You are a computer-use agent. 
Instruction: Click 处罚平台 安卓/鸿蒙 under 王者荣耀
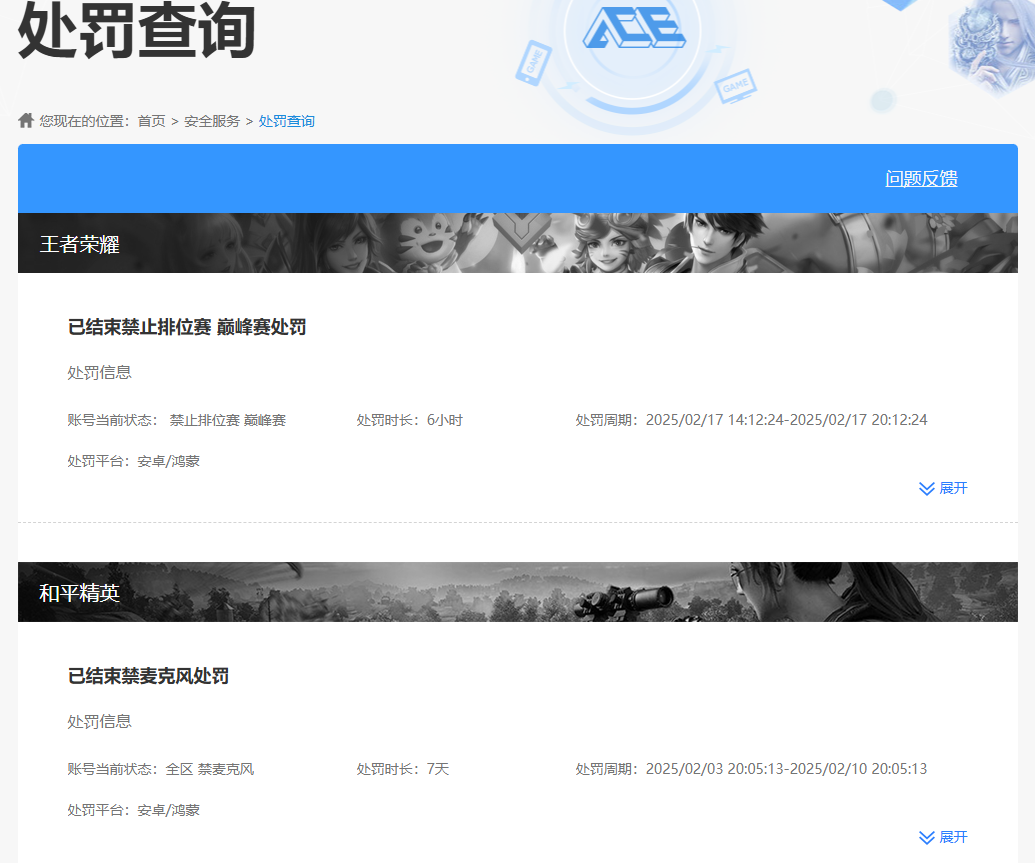coord(133,461)
